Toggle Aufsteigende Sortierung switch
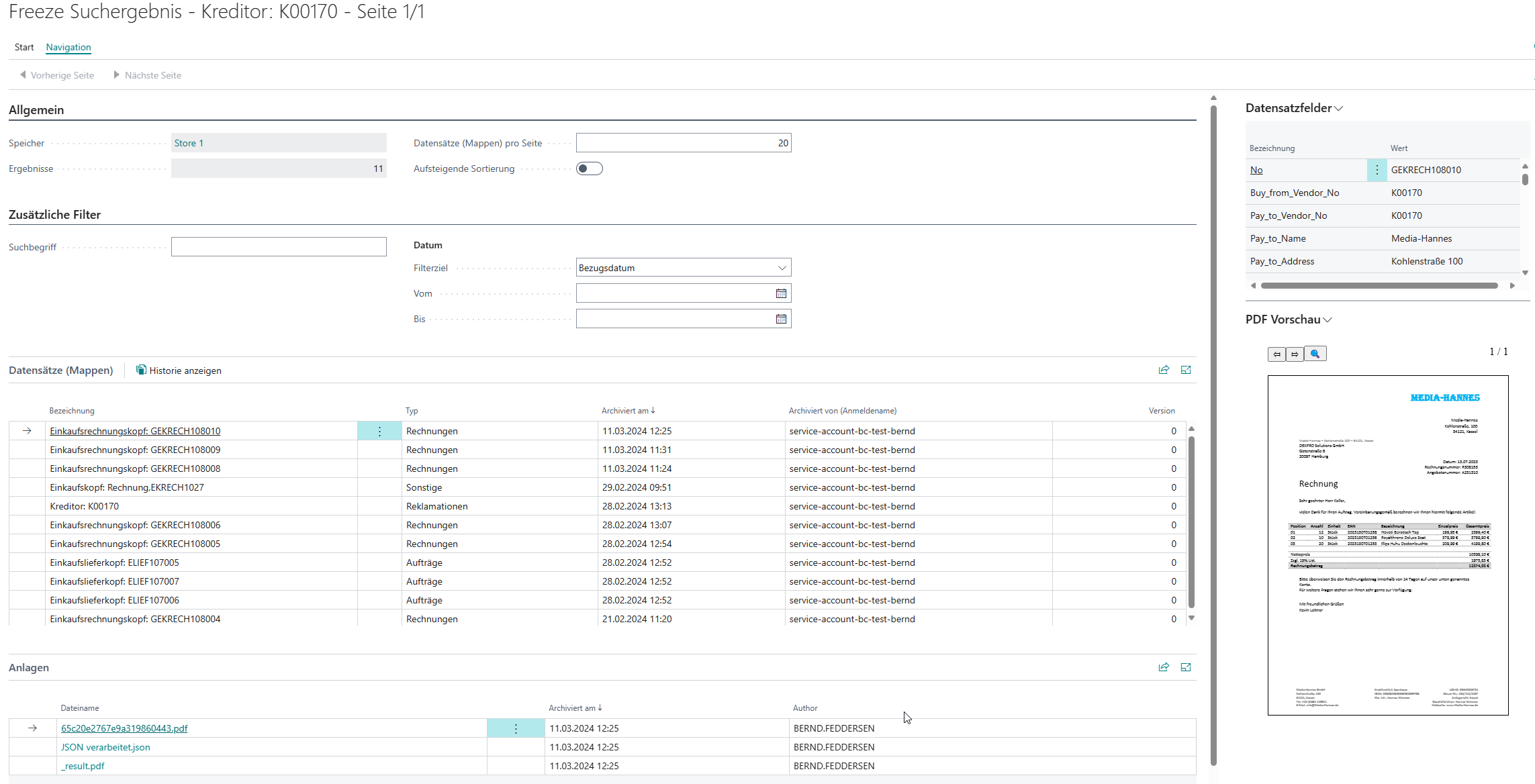This screenshot has width=1535, height=784. pyautogui.click(x=590, y=168)
